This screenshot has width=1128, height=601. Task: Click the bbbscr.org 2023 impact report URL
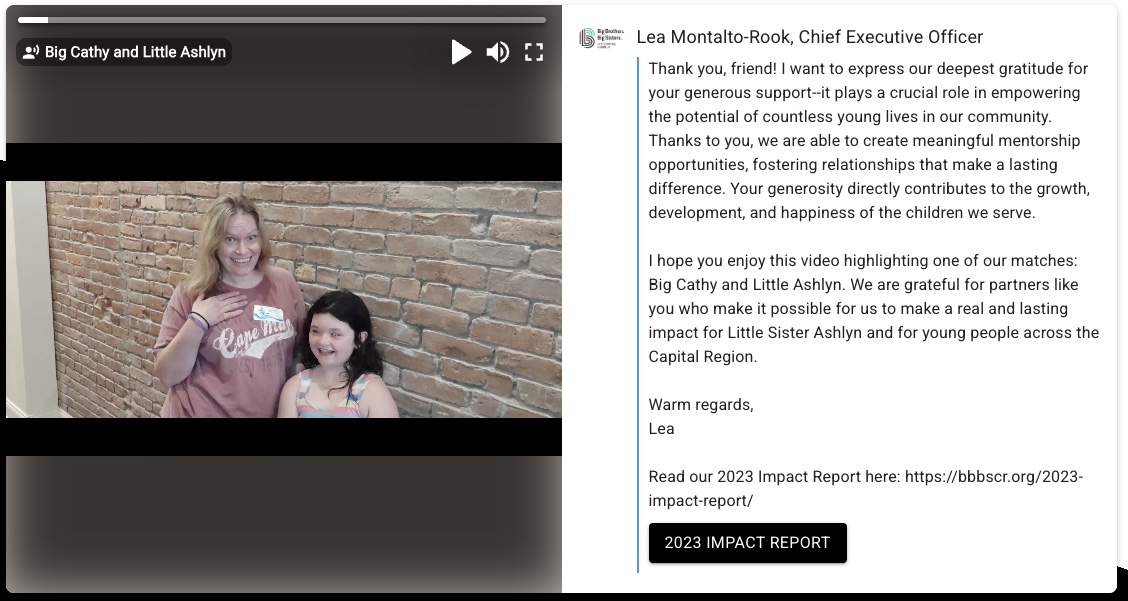[993, 477]
